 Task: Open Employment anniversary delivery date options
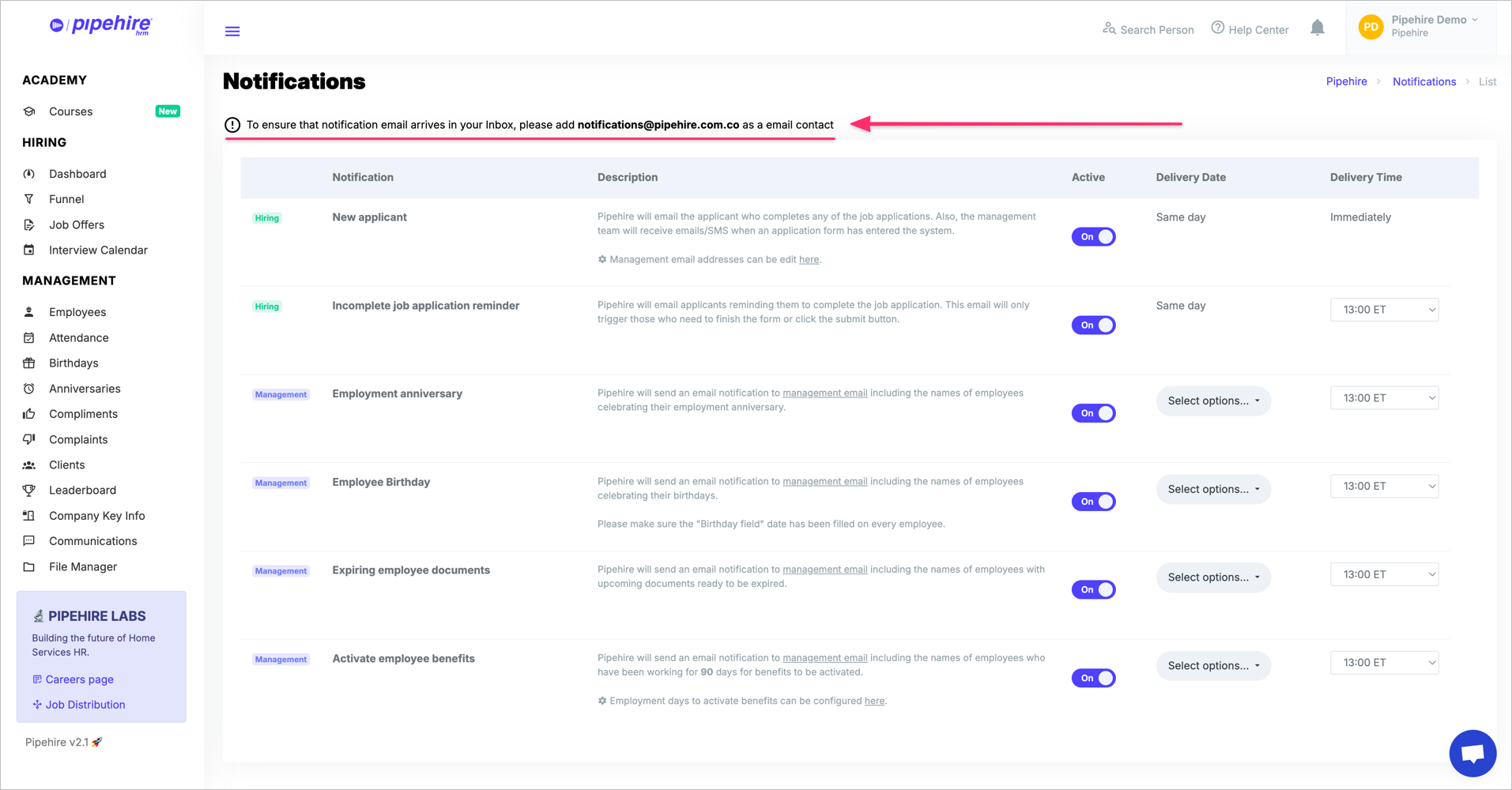point(1213,401)
